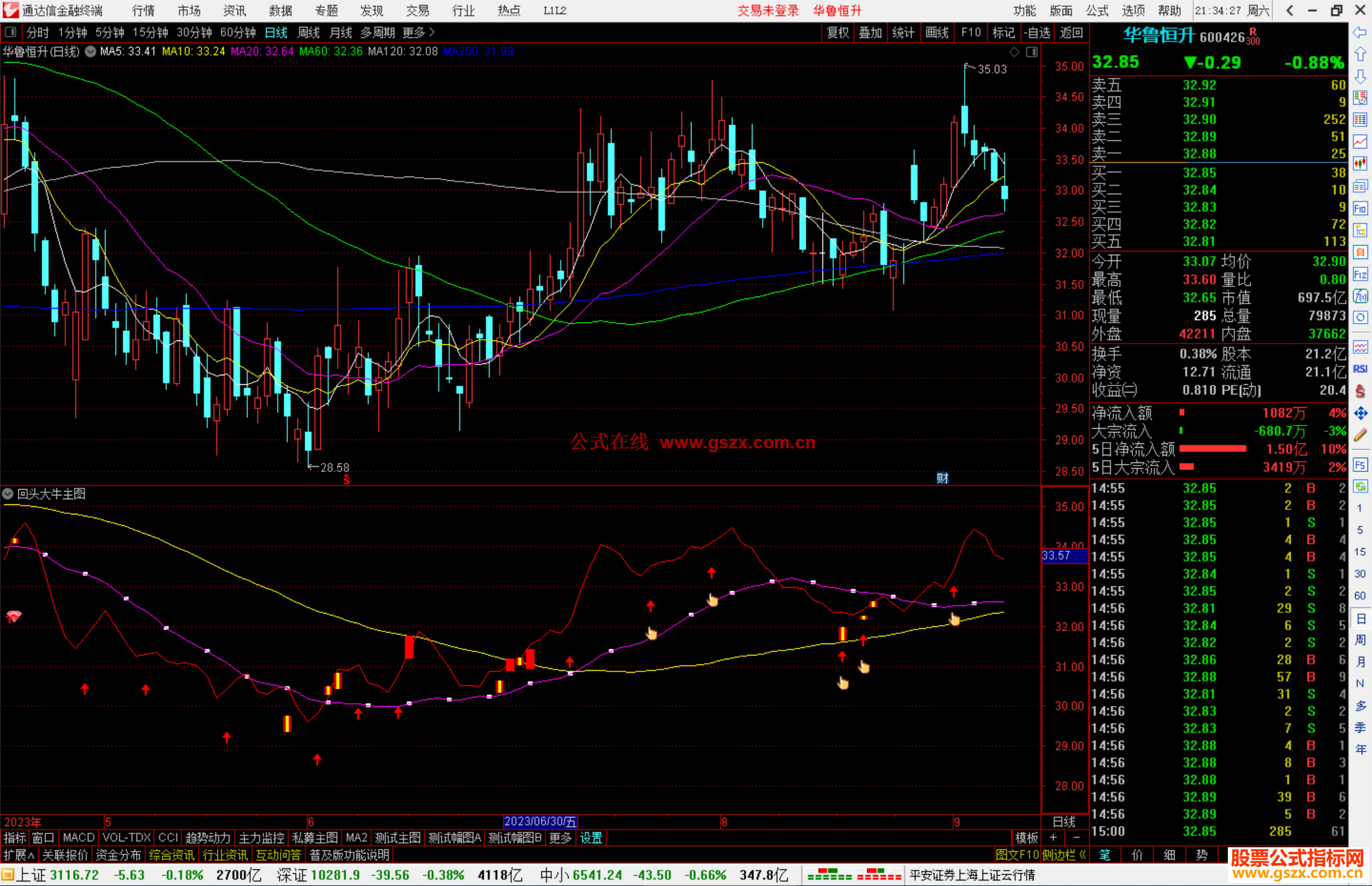Switch to the 周线 period tab
The height and width of the screenshot is (886, 1372).
309,32
